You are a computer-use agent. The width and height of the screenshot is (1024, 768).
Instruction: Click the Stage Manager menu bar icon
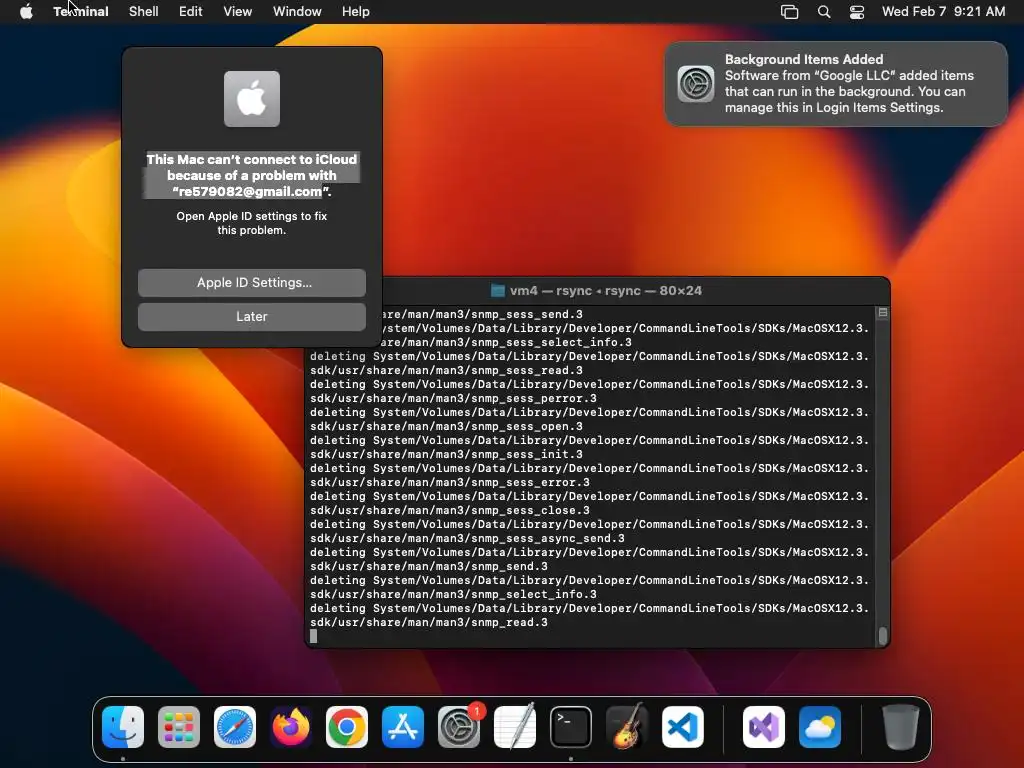coord(789,12)
